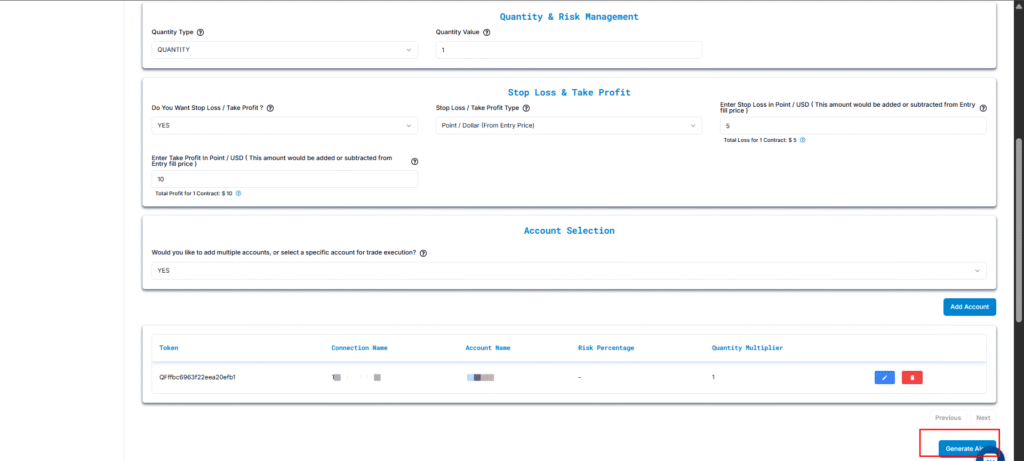This screenshot has width=1024, height=461.
Task: Edit the QFffbc6963f22eea20efb1 account row
Action: [x=885, y=377]
